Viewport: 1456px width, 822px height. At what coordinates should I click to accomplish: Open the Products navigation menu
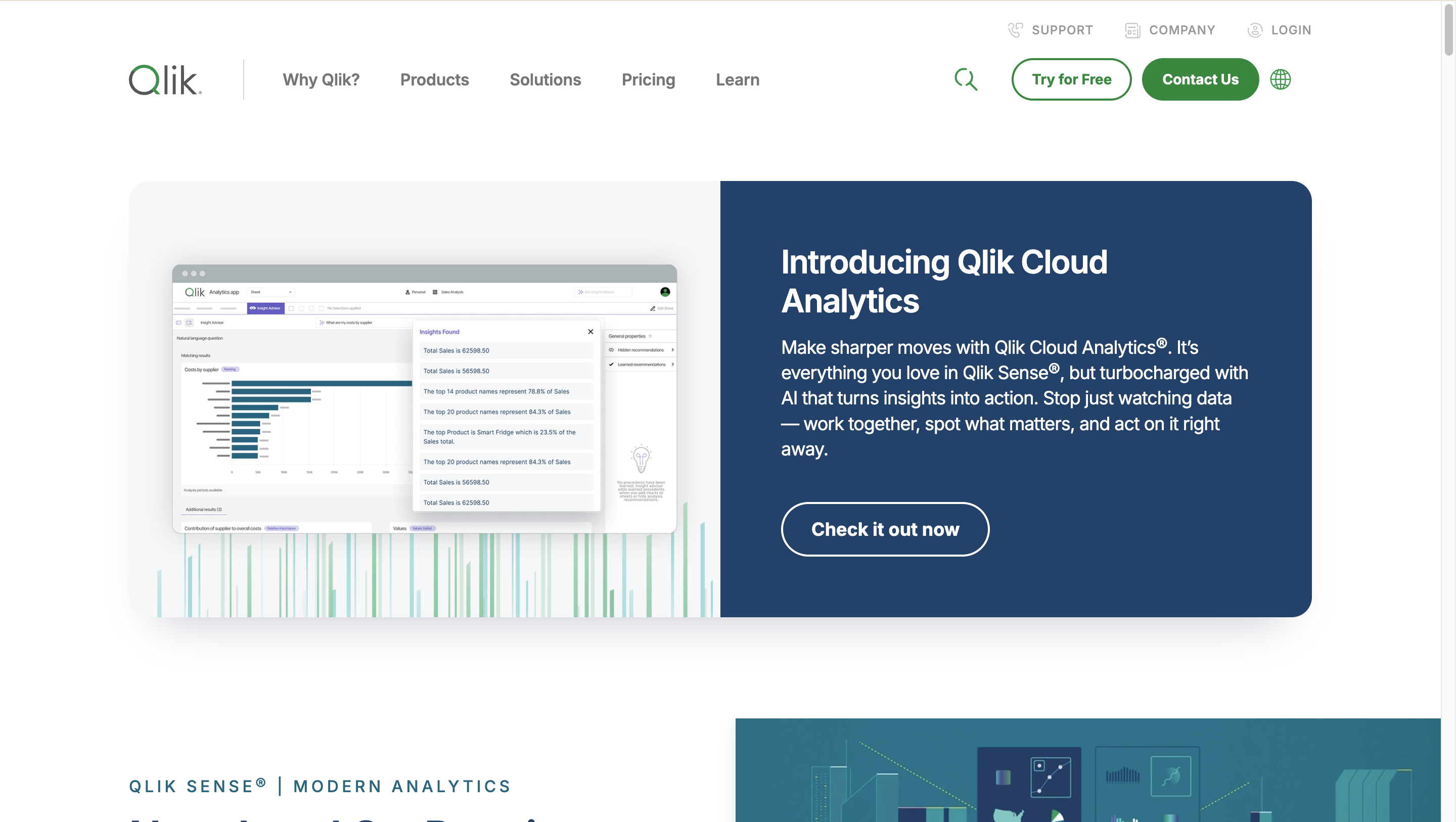(x=434, y=79)
